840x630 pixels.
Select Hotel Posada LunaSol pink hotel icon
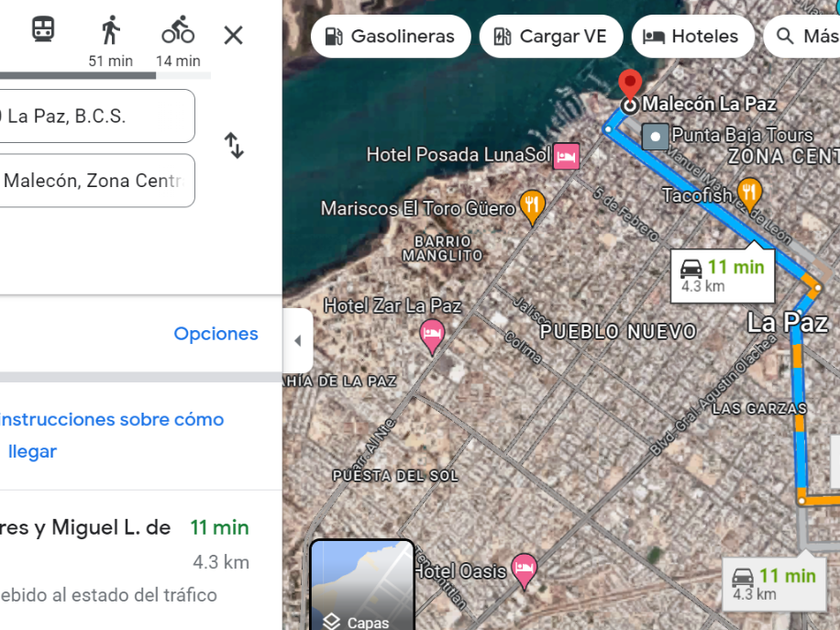(566, 156)
